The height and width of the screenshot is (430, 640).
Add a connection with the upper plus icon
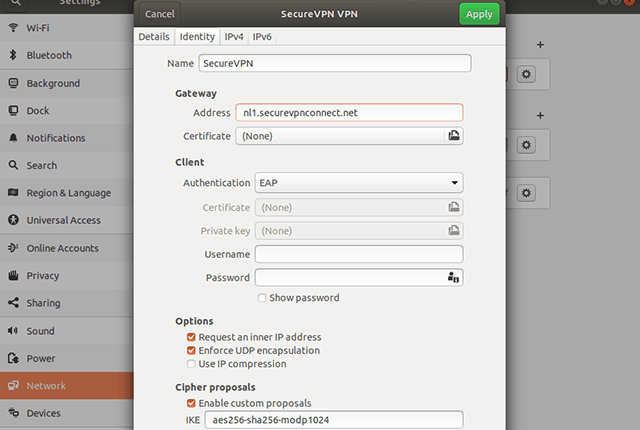540,45
